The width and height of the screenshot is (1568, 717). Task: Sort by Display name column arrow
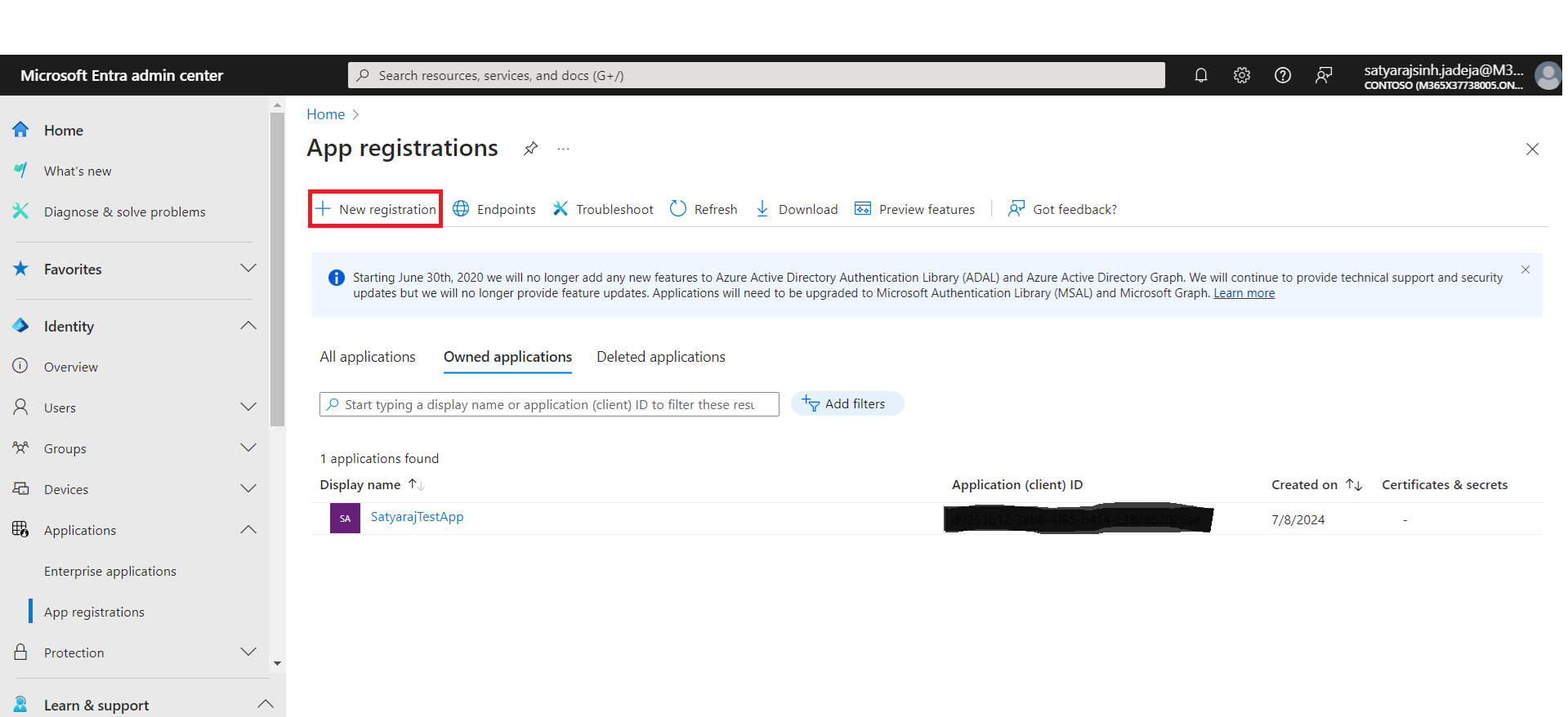417,484
